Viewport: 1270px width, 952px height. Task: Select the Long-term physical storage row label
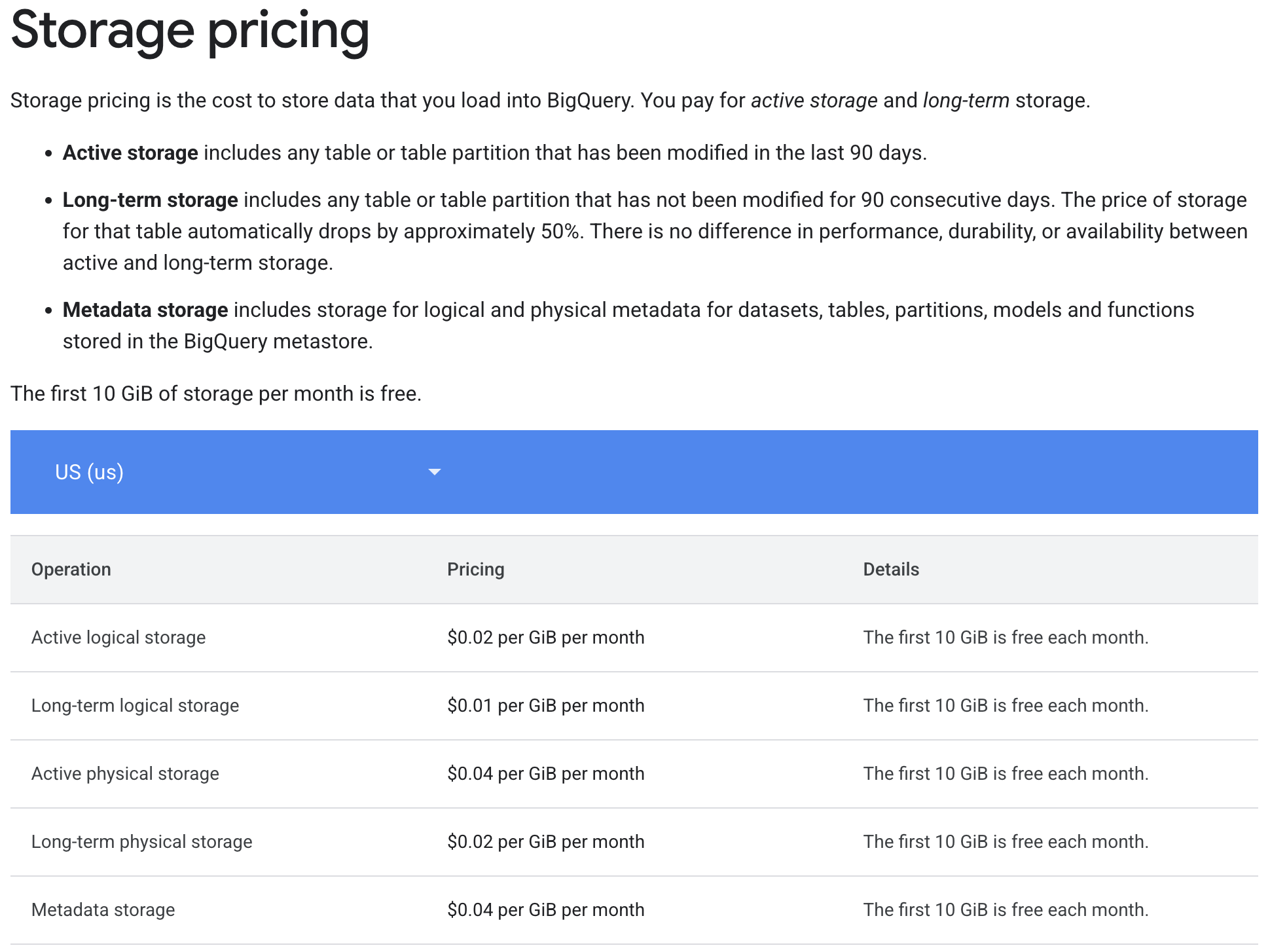coord(141,842)
